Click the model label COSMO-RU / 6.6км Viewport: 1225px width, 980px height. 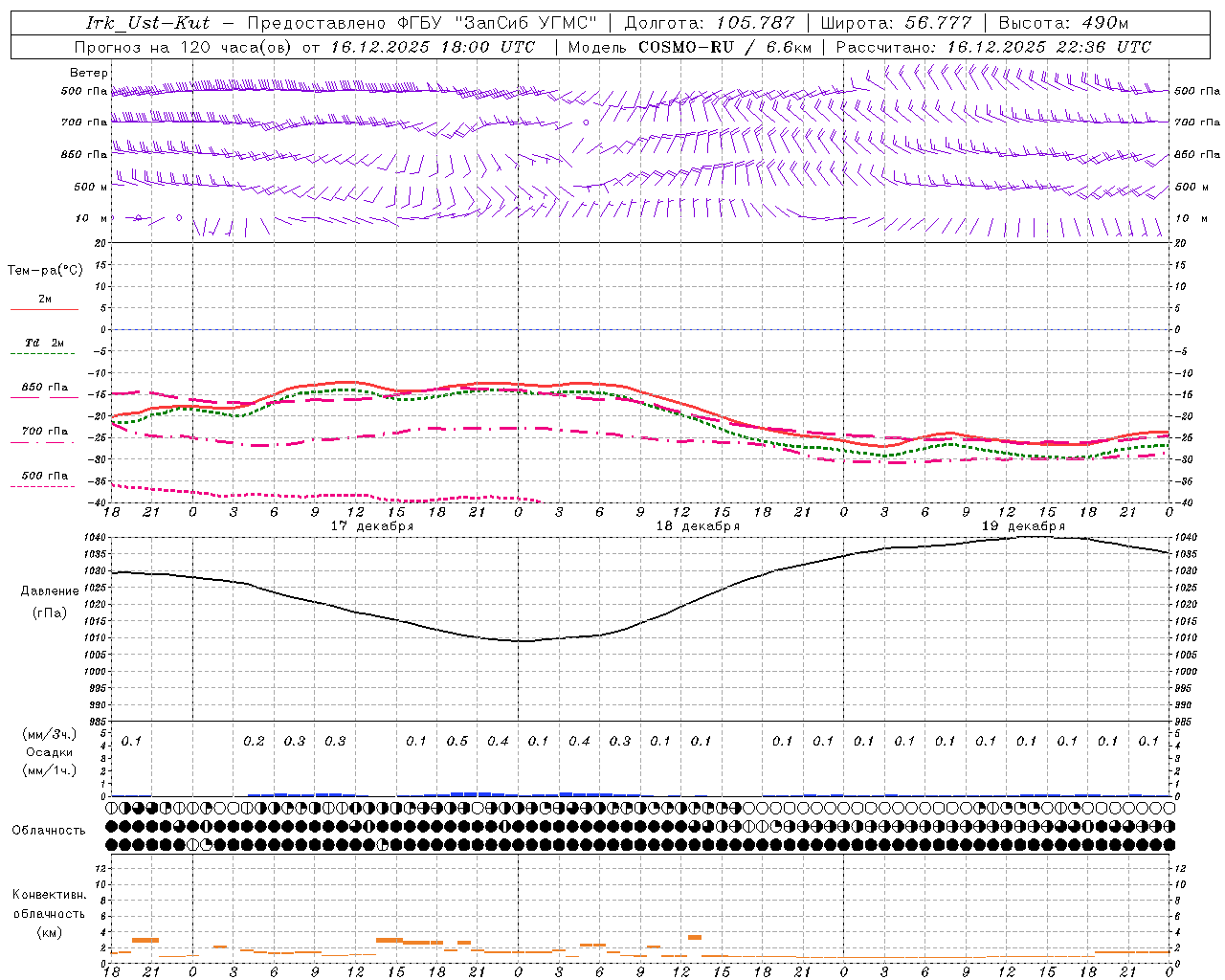click(x=725, y=47)
